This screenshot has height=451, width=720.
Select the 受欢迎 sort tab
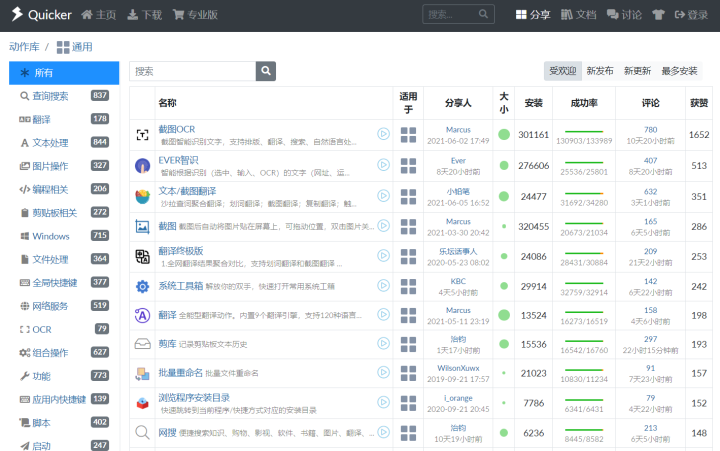[x=562, y=71]
